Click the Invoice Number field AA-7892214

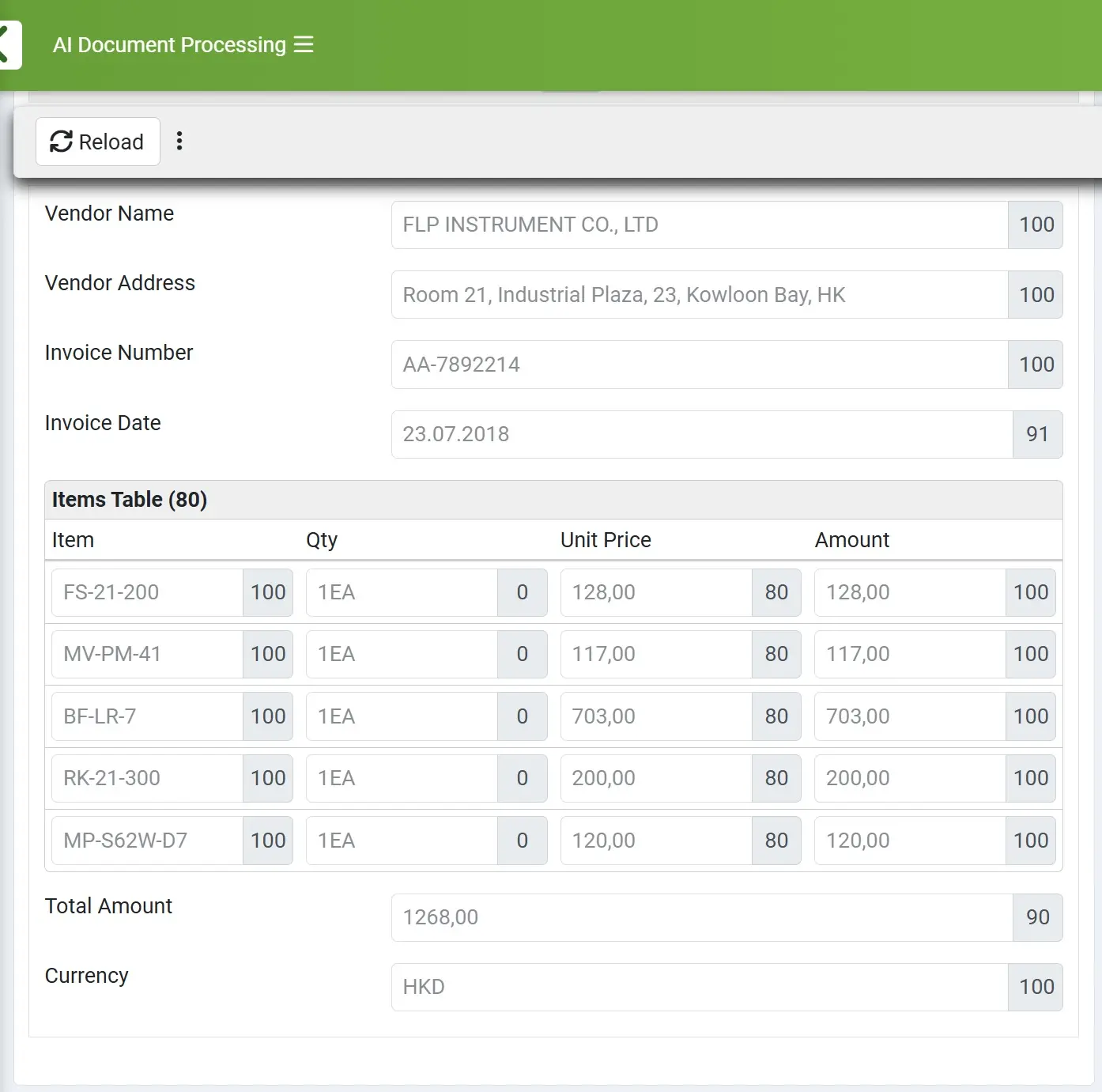click(699, 365)
